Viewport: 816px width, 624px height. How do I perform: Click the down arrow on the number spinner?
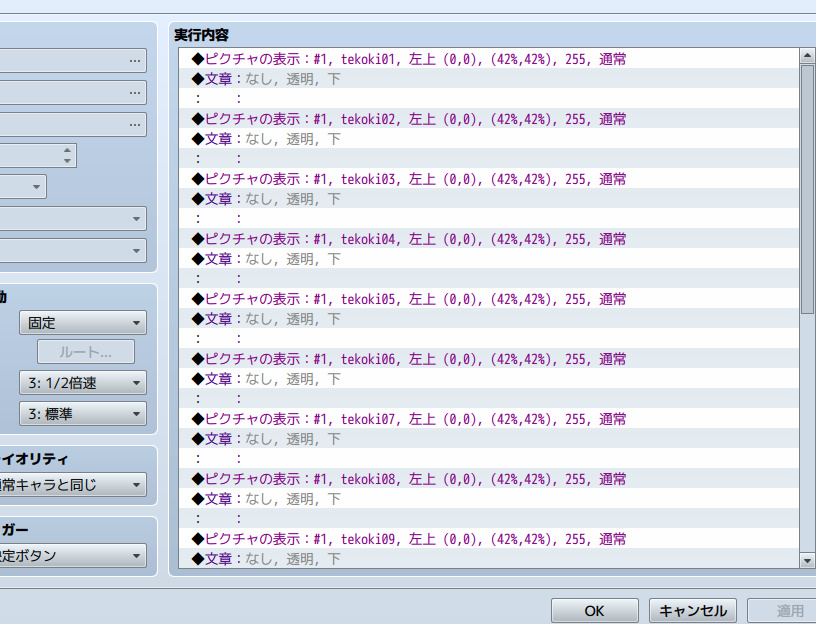click(x=67, y=161)
